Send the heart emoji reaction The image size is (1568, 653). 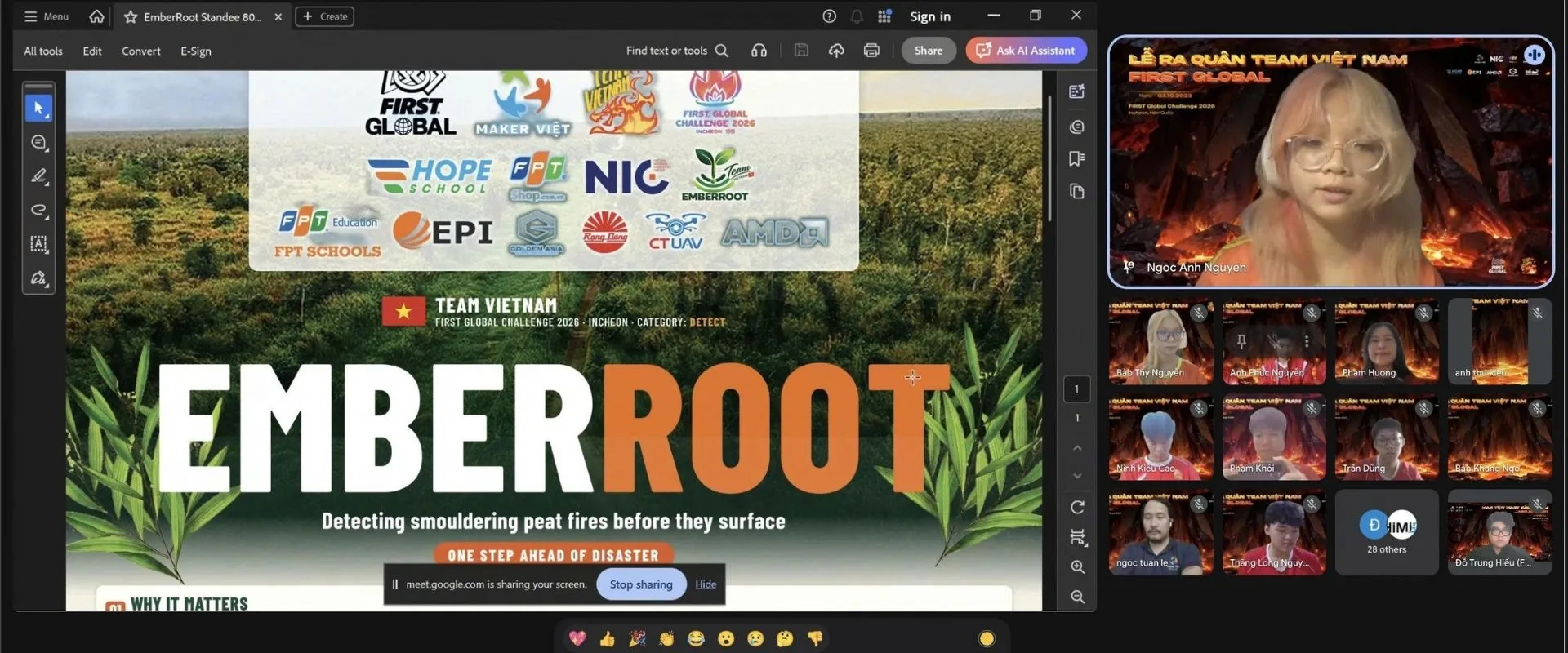pos(577,638)
